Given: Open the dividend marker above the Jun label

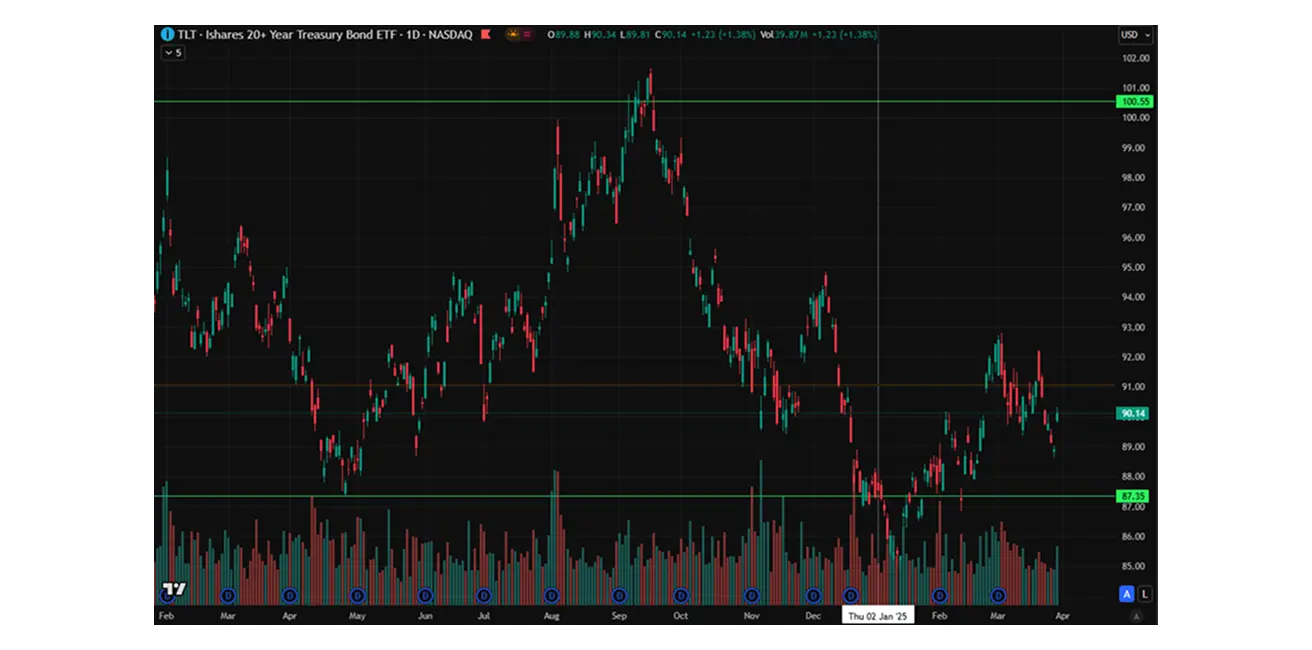Looking at the screenshot, I should 425,595.
